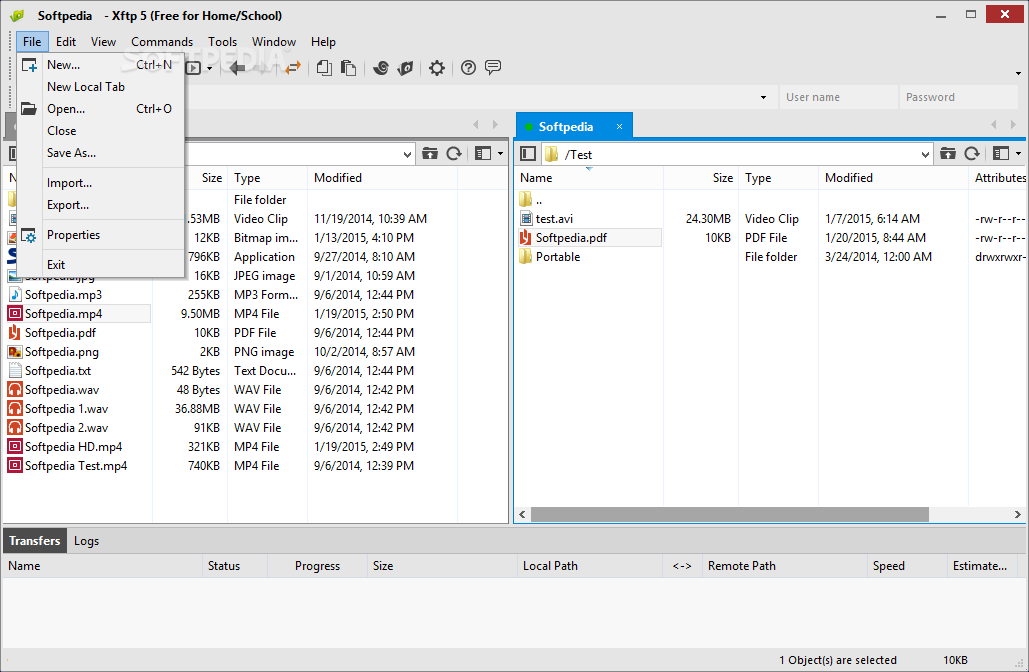Image resolution: width=1029 pixels, height=672 pixels.
Task: Click the Paste toolbar icon
Action: 348,68
